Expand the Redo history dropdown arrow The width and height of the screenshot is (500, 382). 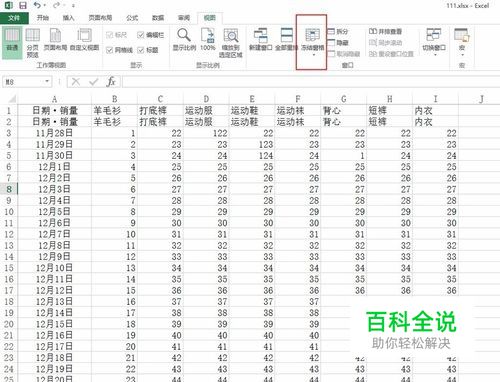click(x=63, y=6)
